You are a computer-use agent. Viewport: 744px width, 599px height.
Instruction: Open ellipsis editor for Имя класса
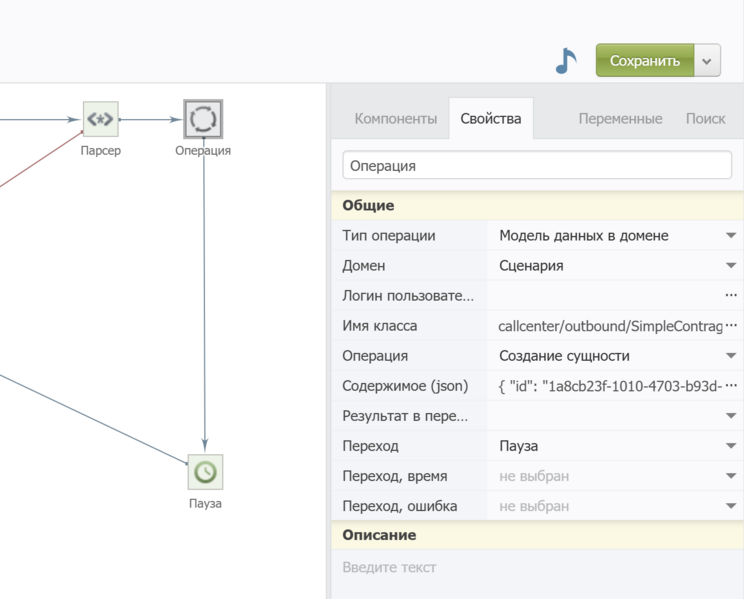click(731, 326)
